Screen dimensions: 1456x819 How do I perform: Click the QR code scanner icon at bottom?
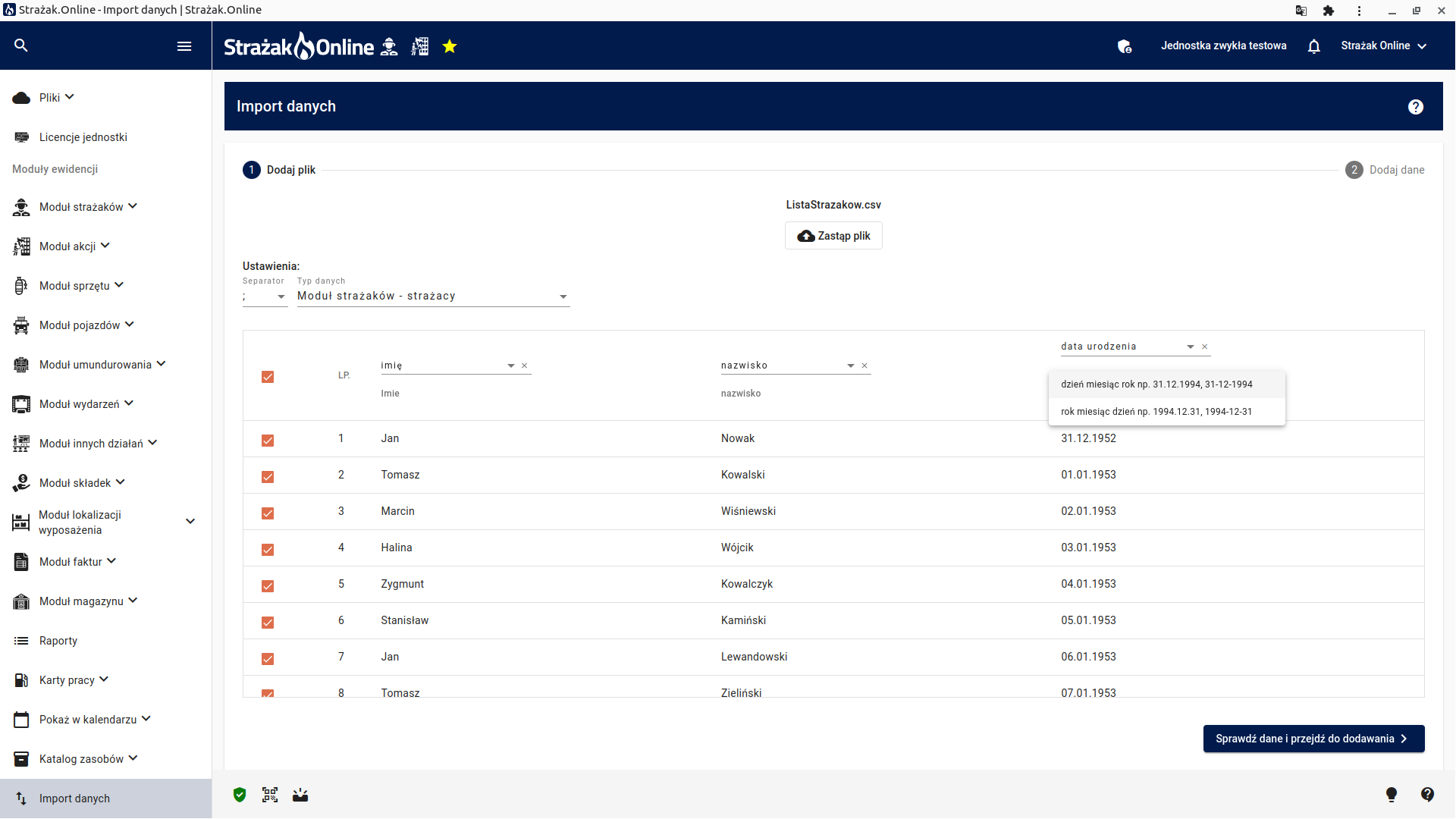[270, 795]
